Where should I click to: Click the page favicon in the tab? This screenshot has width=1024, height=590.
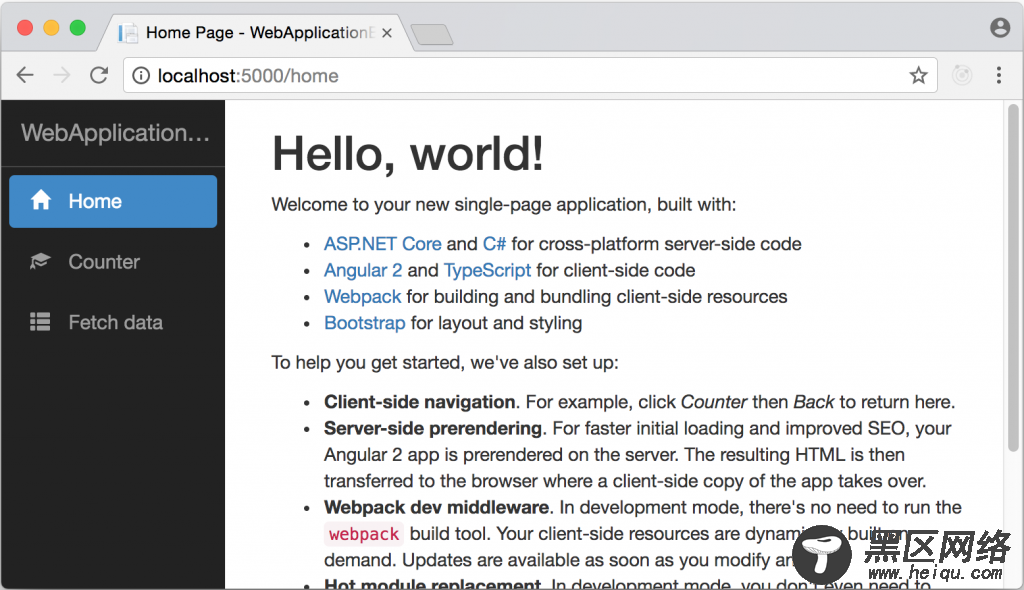(128, 33)
